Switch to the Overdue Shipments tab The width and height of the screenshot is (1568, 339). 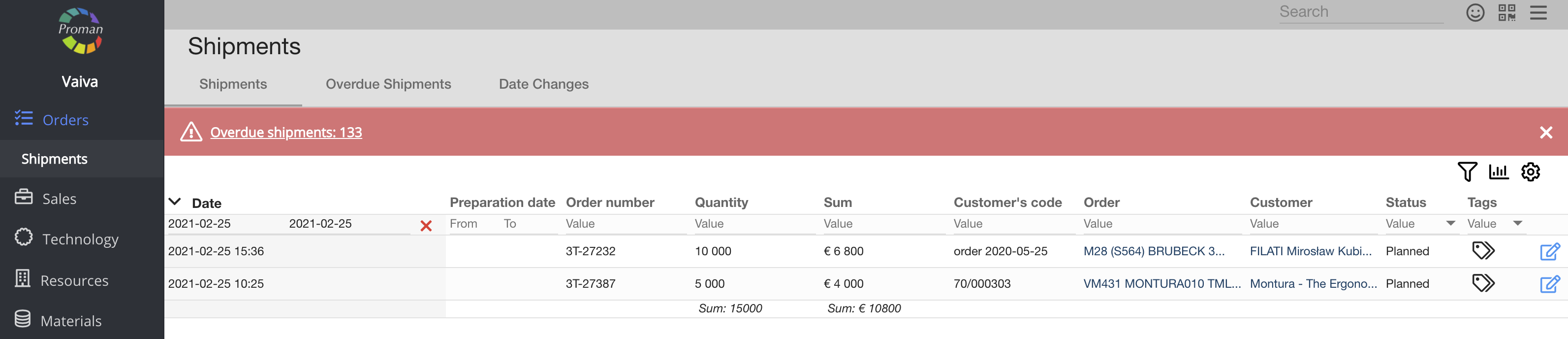(388, 84)
